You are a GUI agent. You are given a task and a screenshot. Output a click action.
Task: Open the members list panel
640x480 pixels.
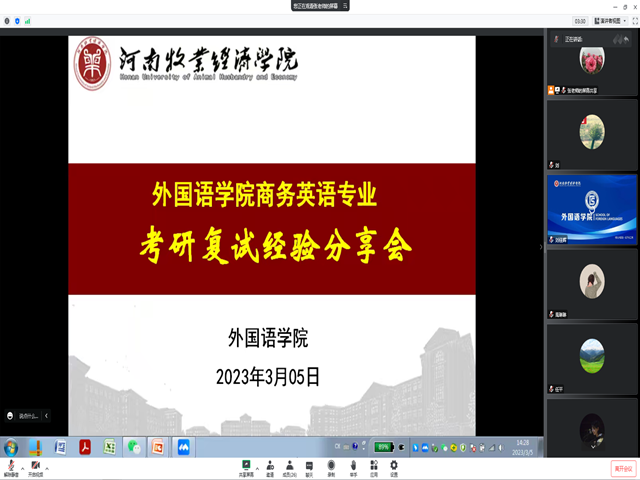click(290, 465)
